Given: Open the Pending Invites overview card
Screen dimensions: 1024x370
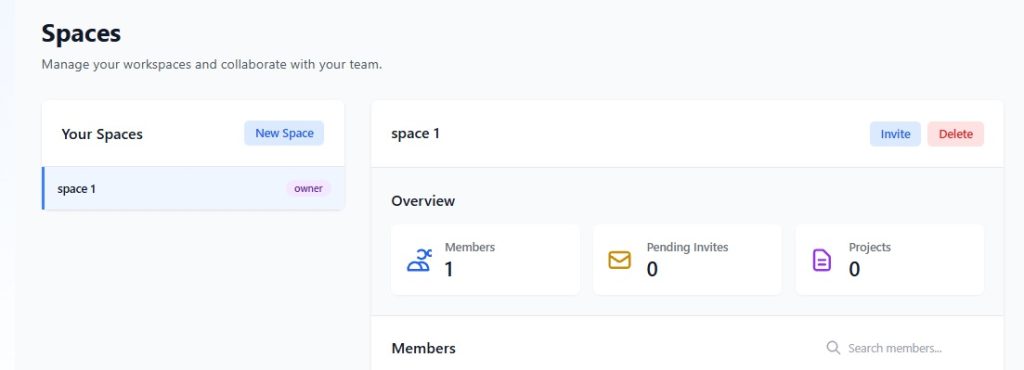Looking at the screenshot, I should point(687,260).
